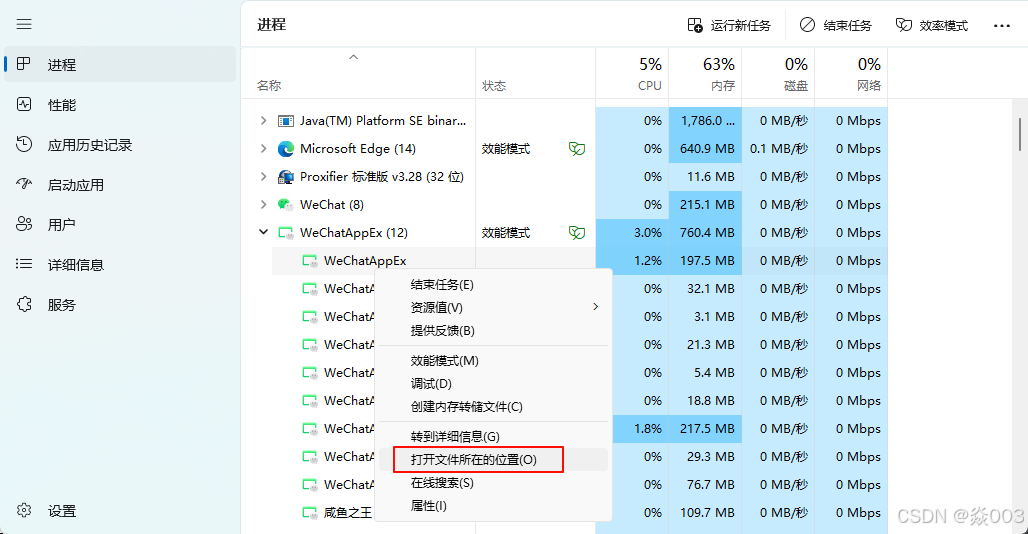Choose 提供反馈(B) in context menu
The image size is (1028, 534).
click(x=493, y=331)
